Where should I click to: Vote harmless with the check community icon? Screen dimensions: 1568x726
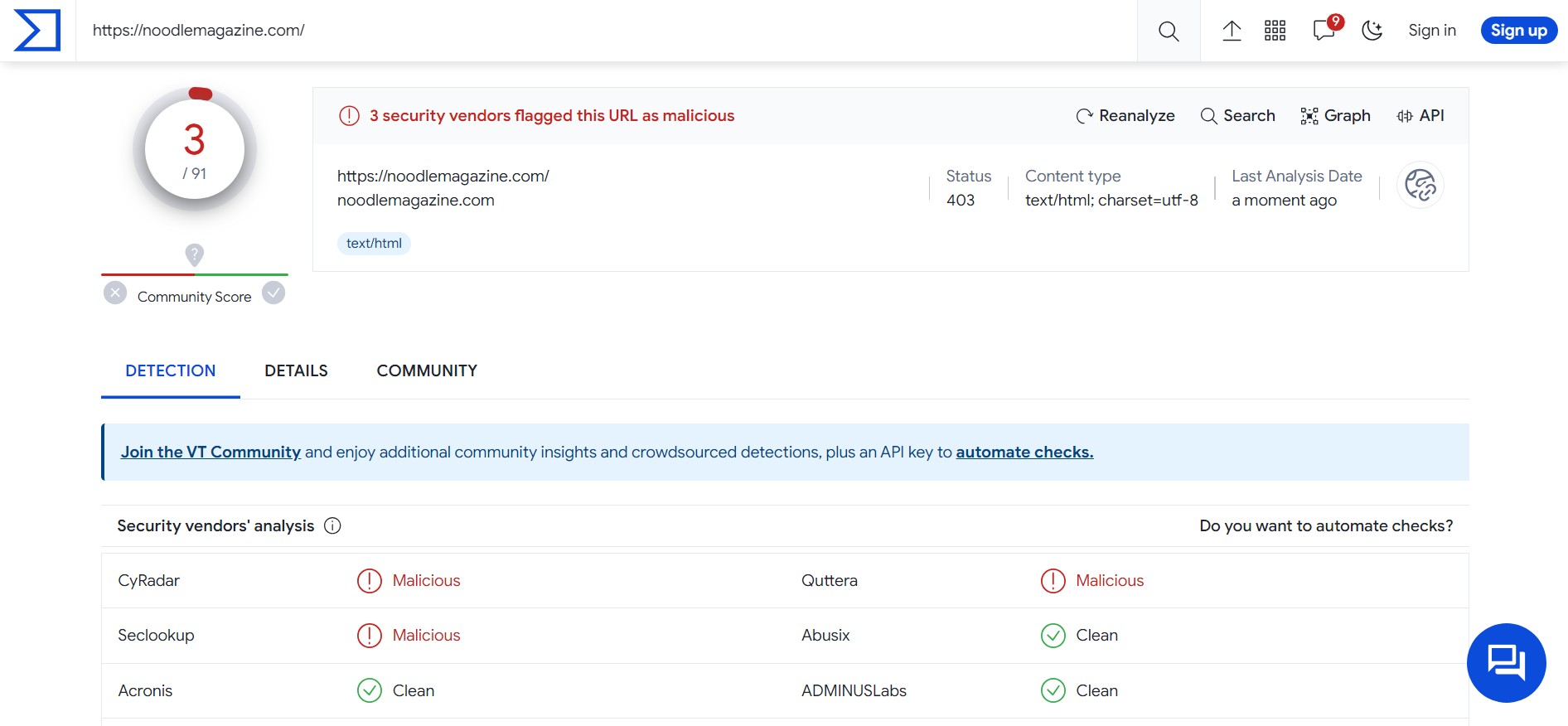[273, 293]
